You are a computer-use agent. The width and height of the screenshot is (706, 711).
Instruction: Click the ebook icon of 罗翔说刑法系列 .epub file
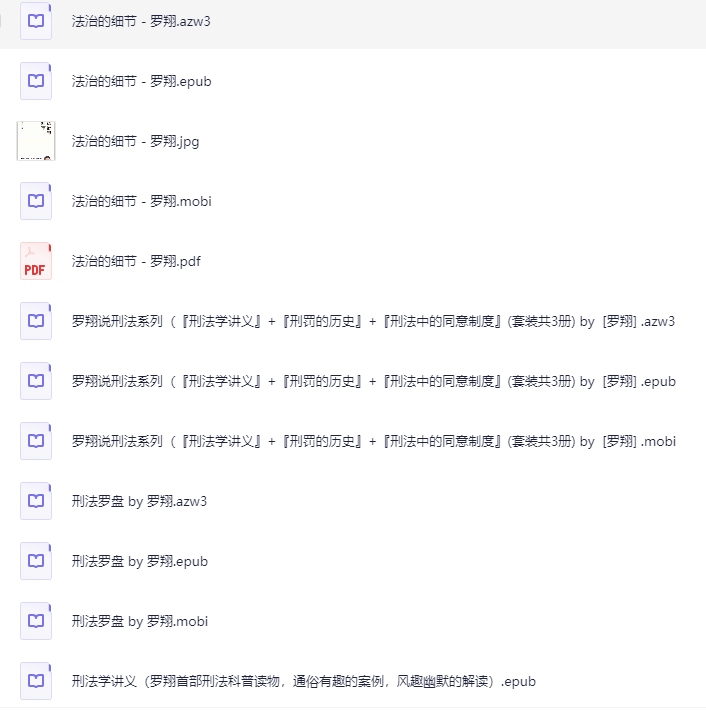point(36,381)
